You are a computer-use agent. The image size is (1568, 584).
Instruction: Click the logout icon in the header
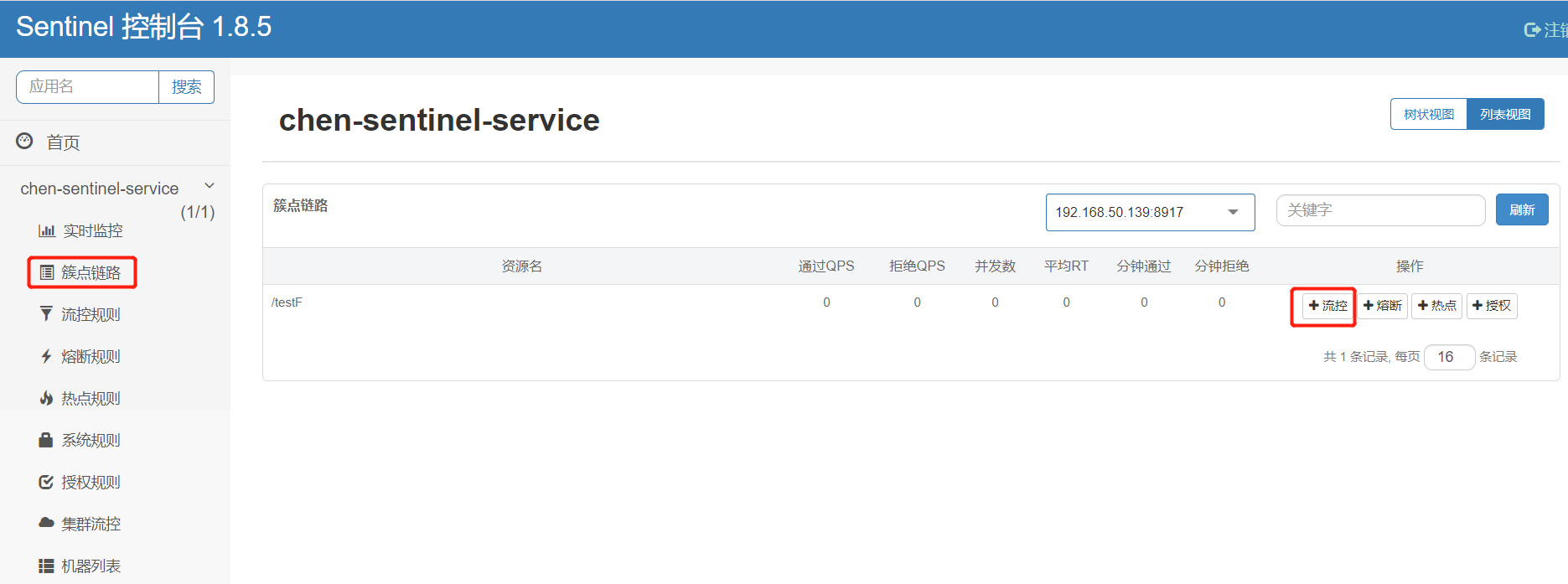click(x=1532, y=30)
